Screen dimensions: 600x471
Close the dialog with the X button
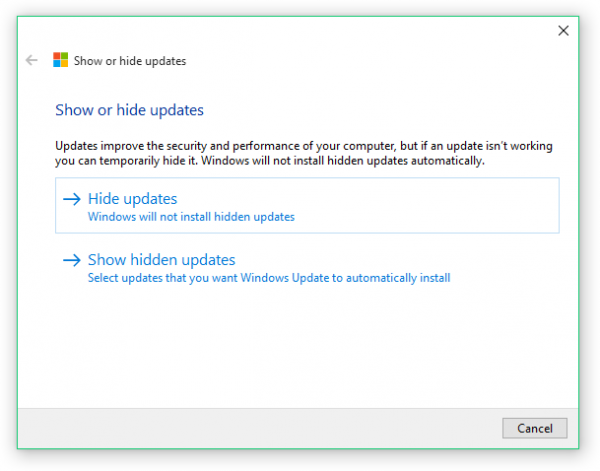tap(563, 31)
